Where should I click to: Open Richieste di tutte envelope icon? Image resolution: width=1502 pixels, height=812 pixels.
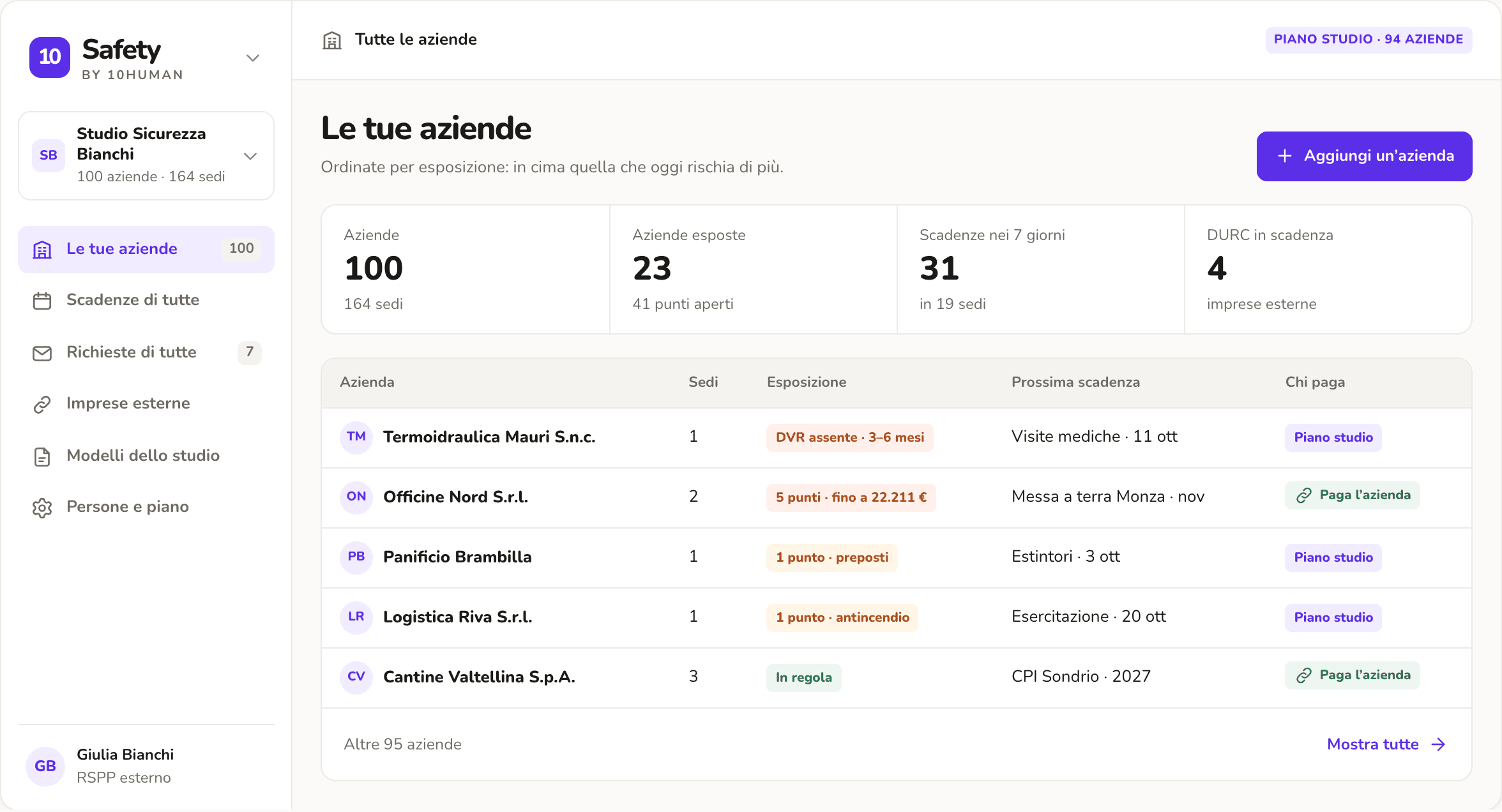click(x=42, y=353)
